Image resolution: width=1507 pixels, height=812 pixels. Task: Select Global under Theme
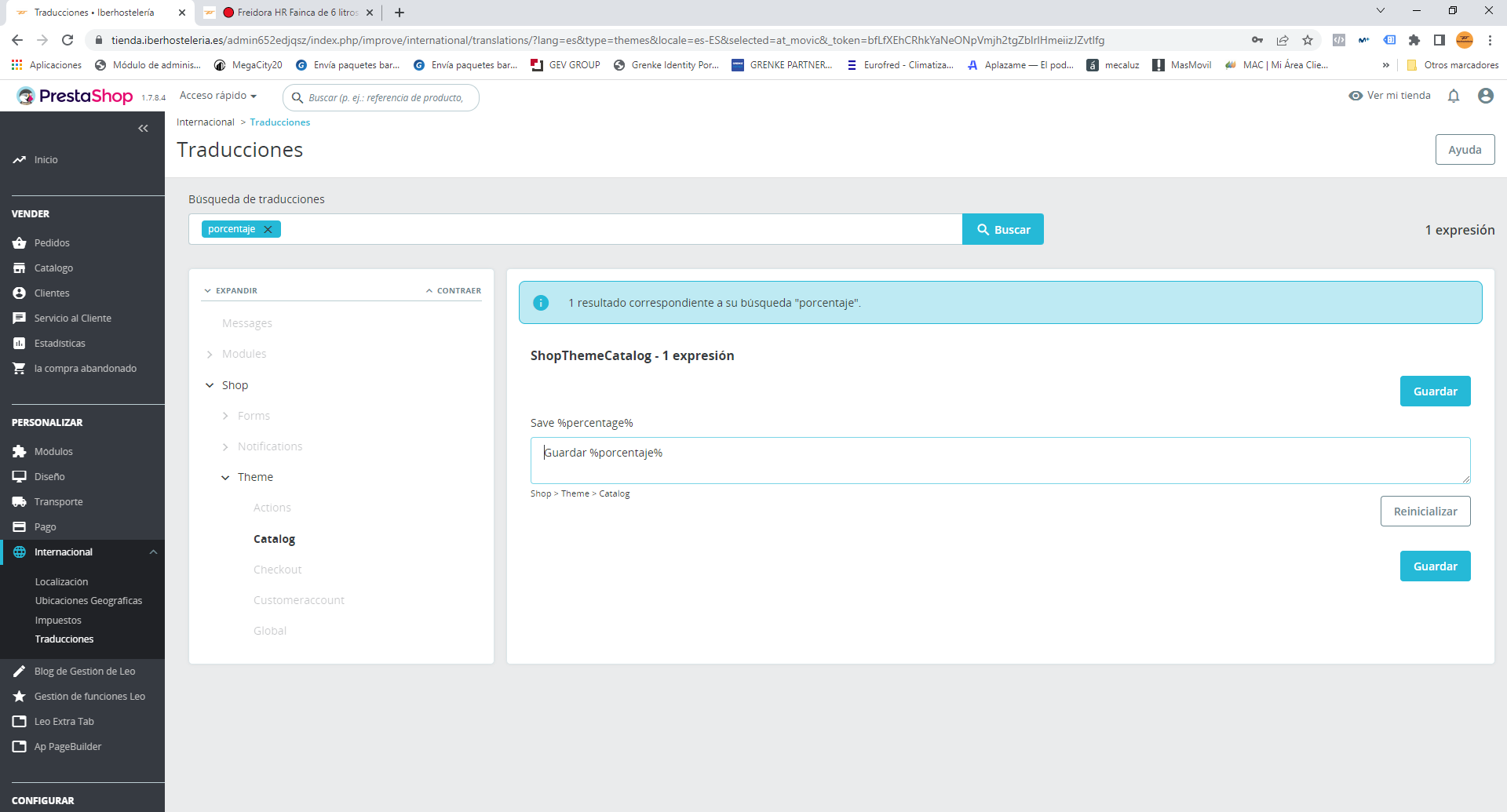[270, 631]
